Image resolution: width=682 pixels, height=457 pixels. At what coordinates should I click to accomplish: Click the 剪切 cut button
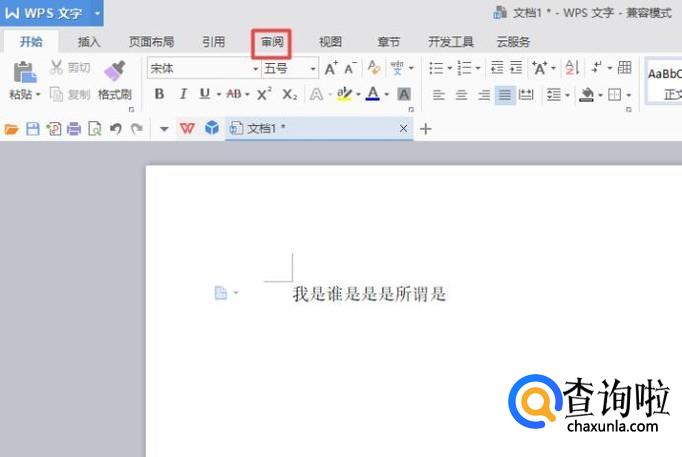[69, 68]
